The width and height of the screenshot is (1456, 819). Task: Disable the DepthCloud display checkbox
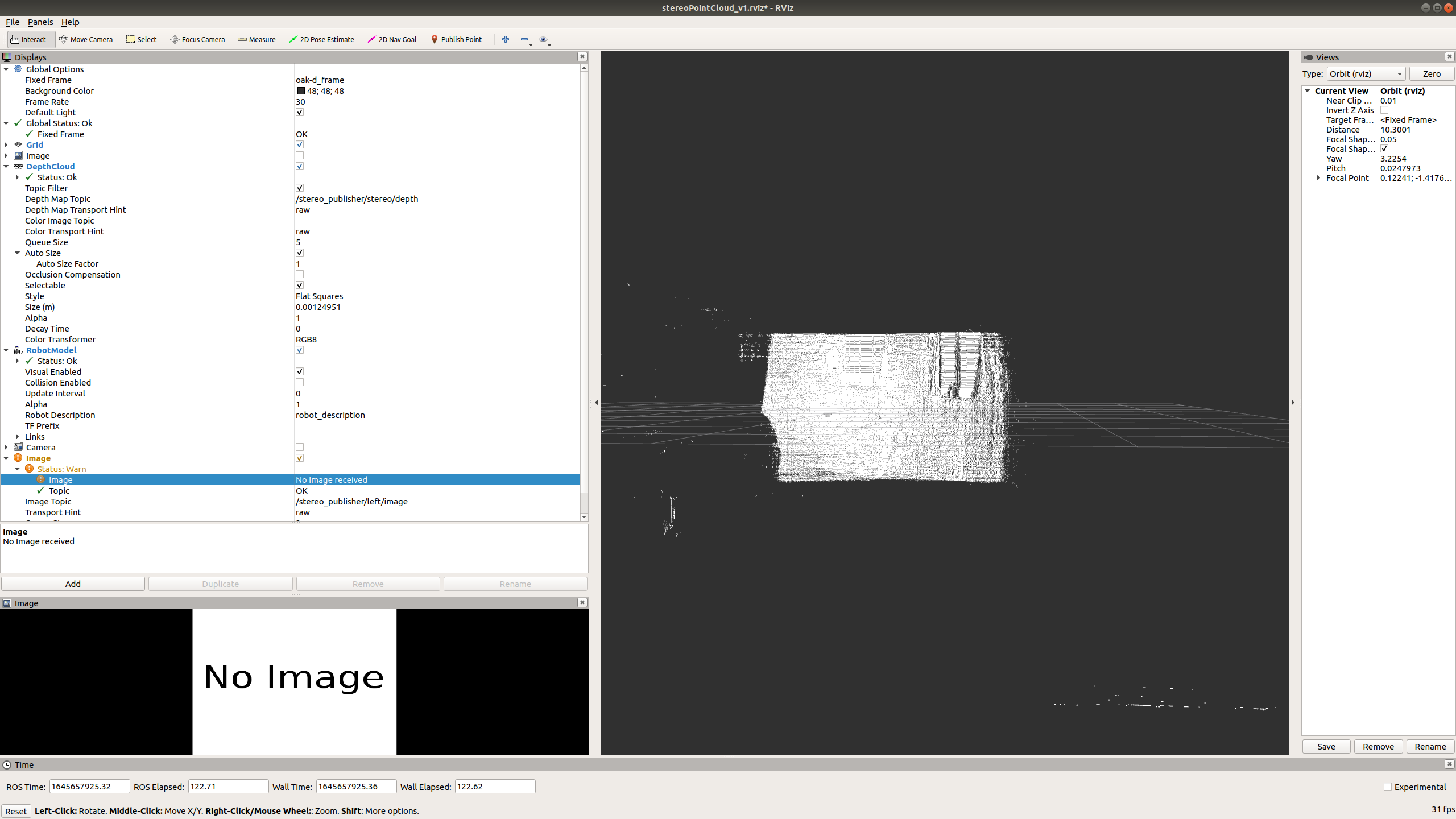tap(299, 166)
